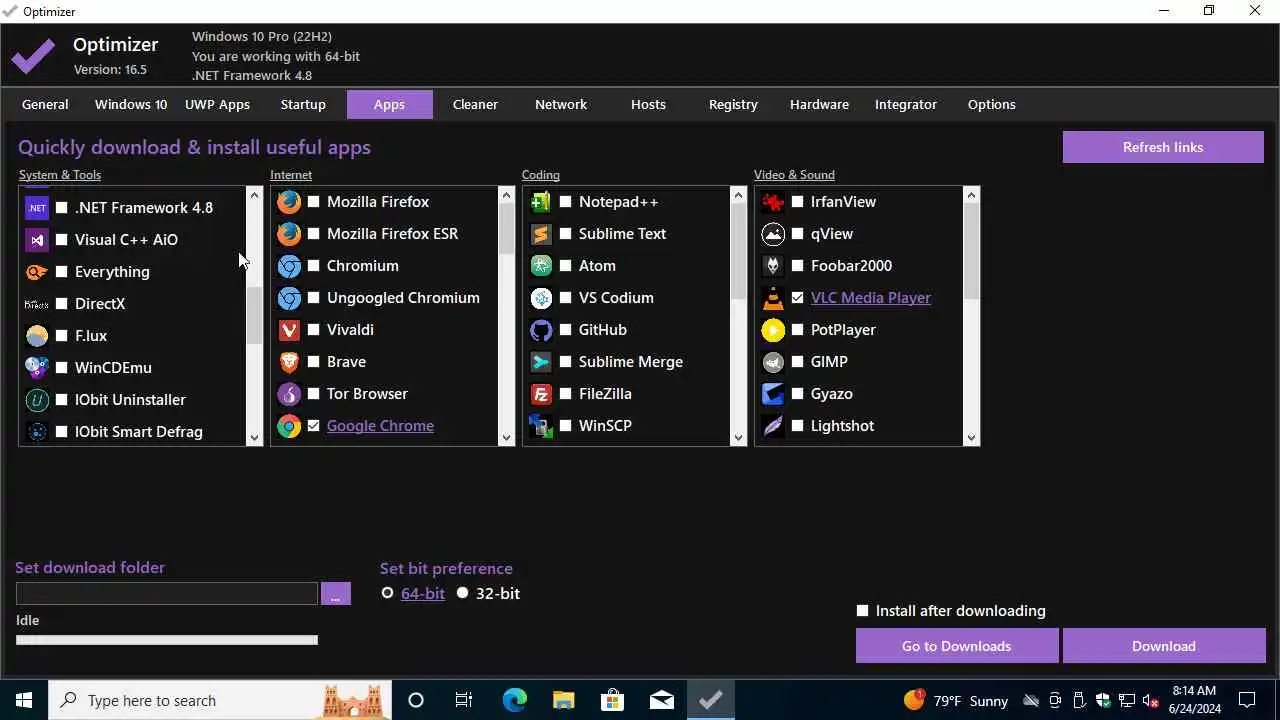Open Microsoft Edge from the taskbar
Screen dimensions: 1280x720
tap(514, 700)
